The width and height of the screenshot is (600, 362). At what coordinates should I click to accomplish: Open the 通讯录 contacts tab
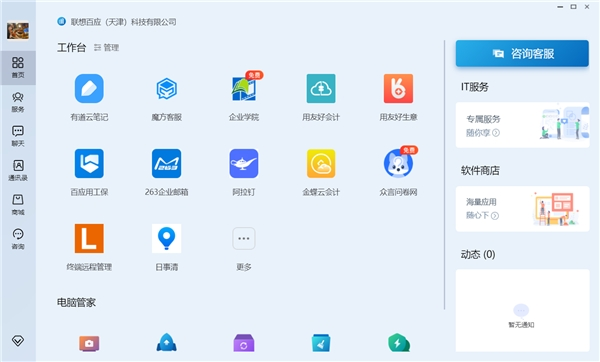coord(18,171)
